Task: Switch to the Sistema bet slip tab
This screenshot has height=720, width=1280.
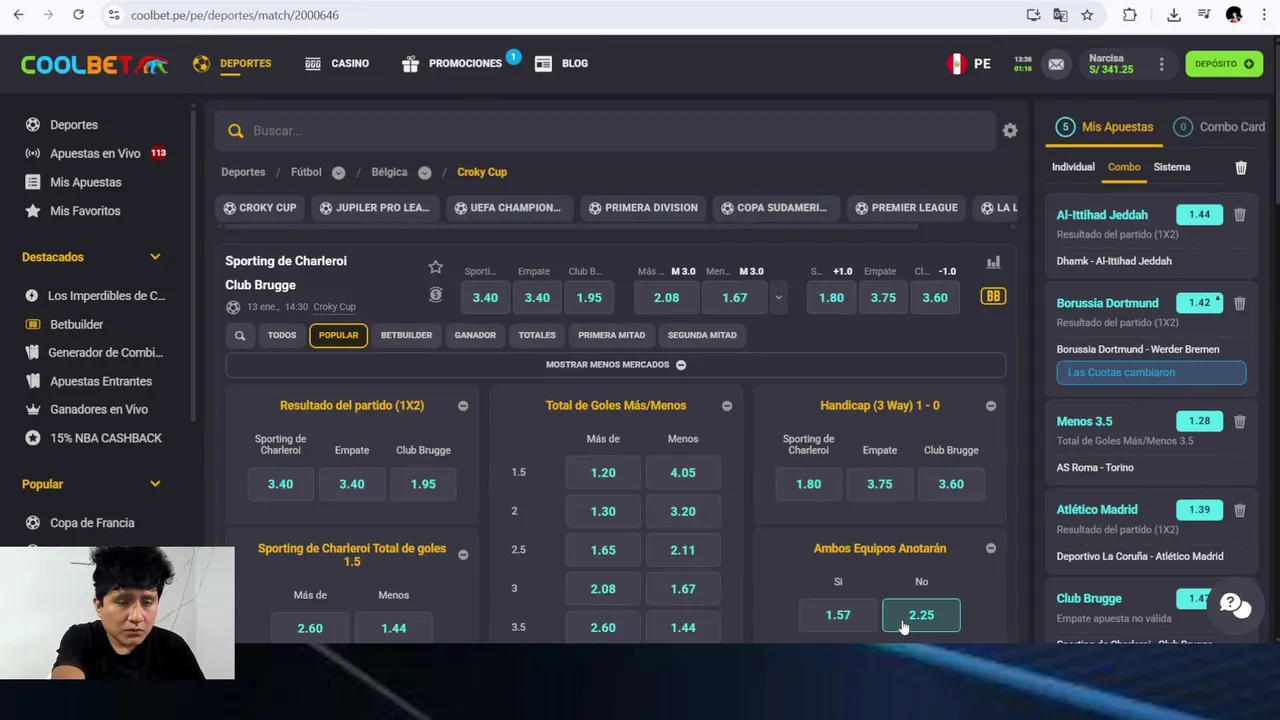Action: click(x=1172, y=167)
